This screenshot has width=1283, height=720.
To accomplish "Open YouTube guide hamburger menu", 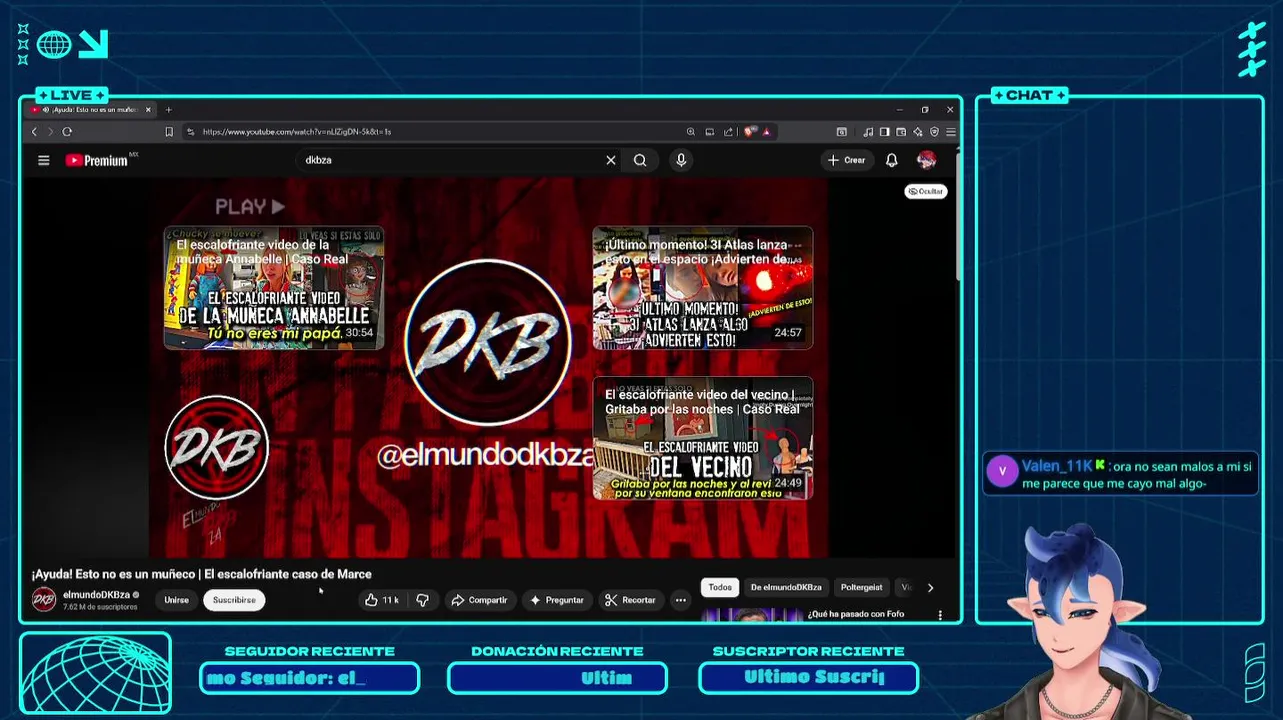I will [44, 160].
